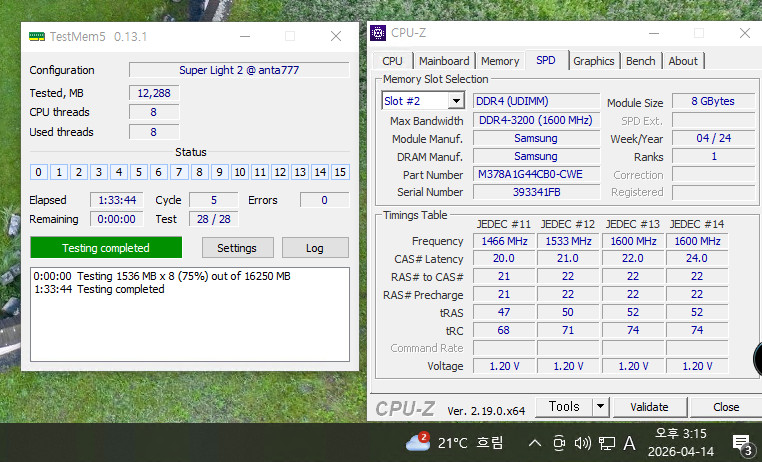Screen dimensions: 762x462
Task: Click the Remaining value 0:00:00
Action: click(x=117, y=219)
